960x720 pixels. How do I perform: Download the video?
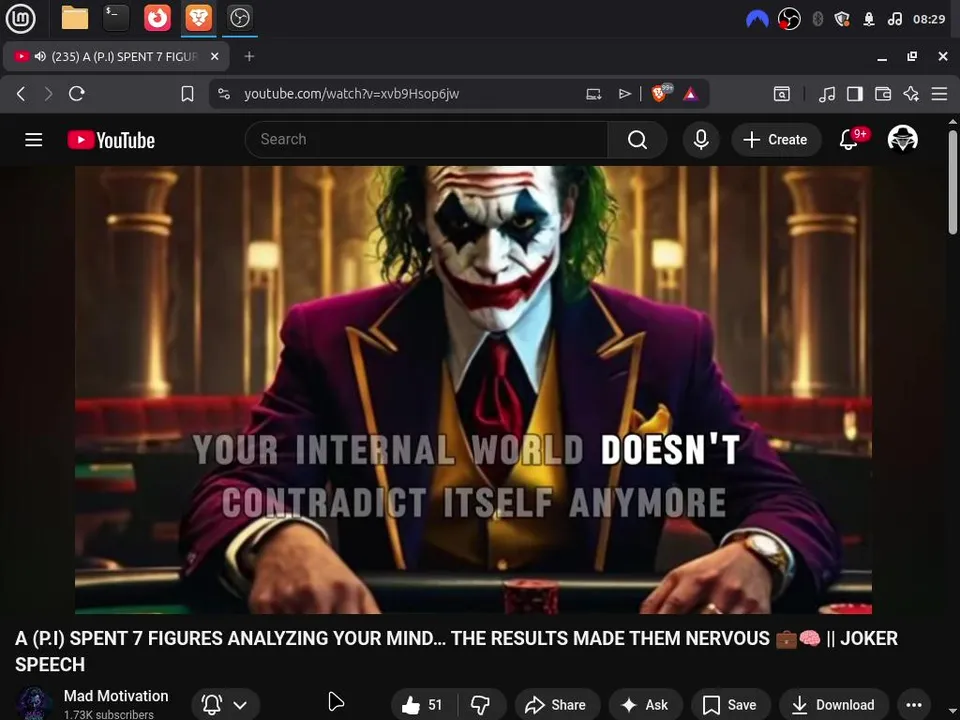(833, 705)
